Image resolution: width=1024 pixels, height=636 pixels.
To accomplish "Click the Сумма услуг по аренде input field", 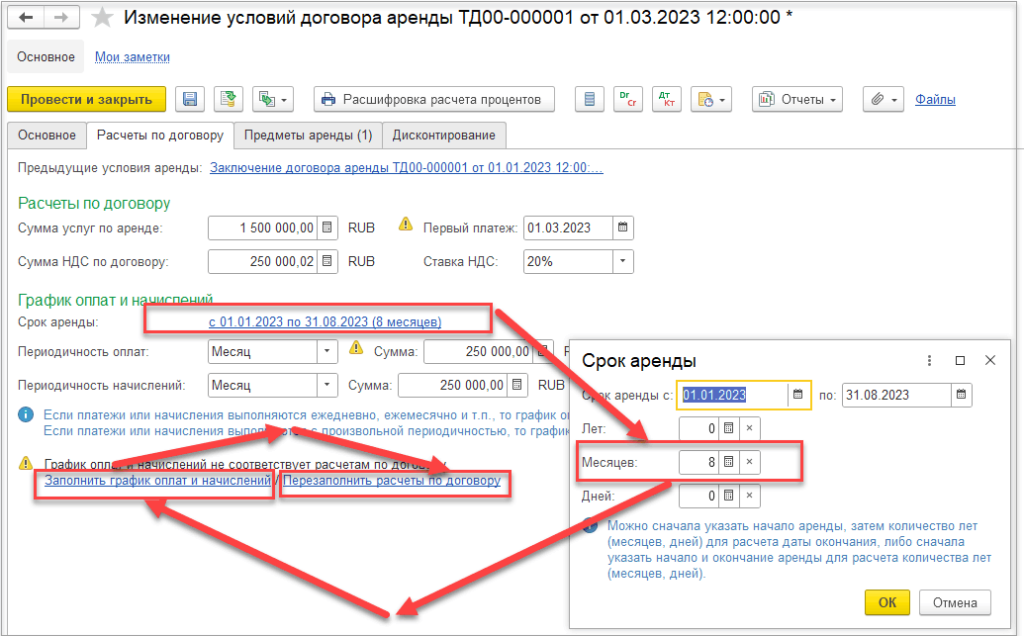I will (x=265, y=227).
